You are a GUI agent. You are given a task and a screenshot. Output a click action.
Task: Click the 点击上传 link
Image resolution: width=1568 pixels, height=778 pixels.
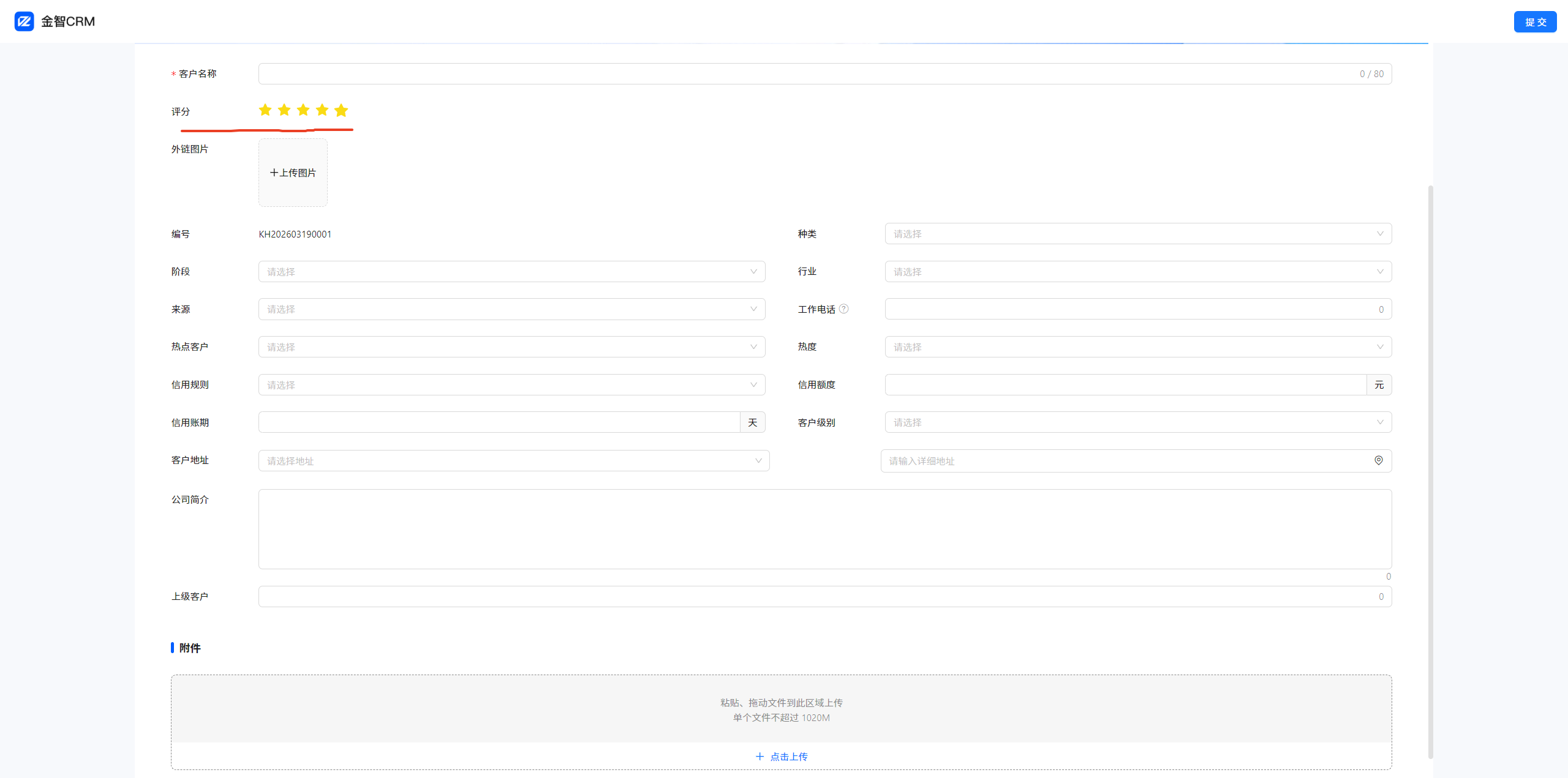(788, 757)
